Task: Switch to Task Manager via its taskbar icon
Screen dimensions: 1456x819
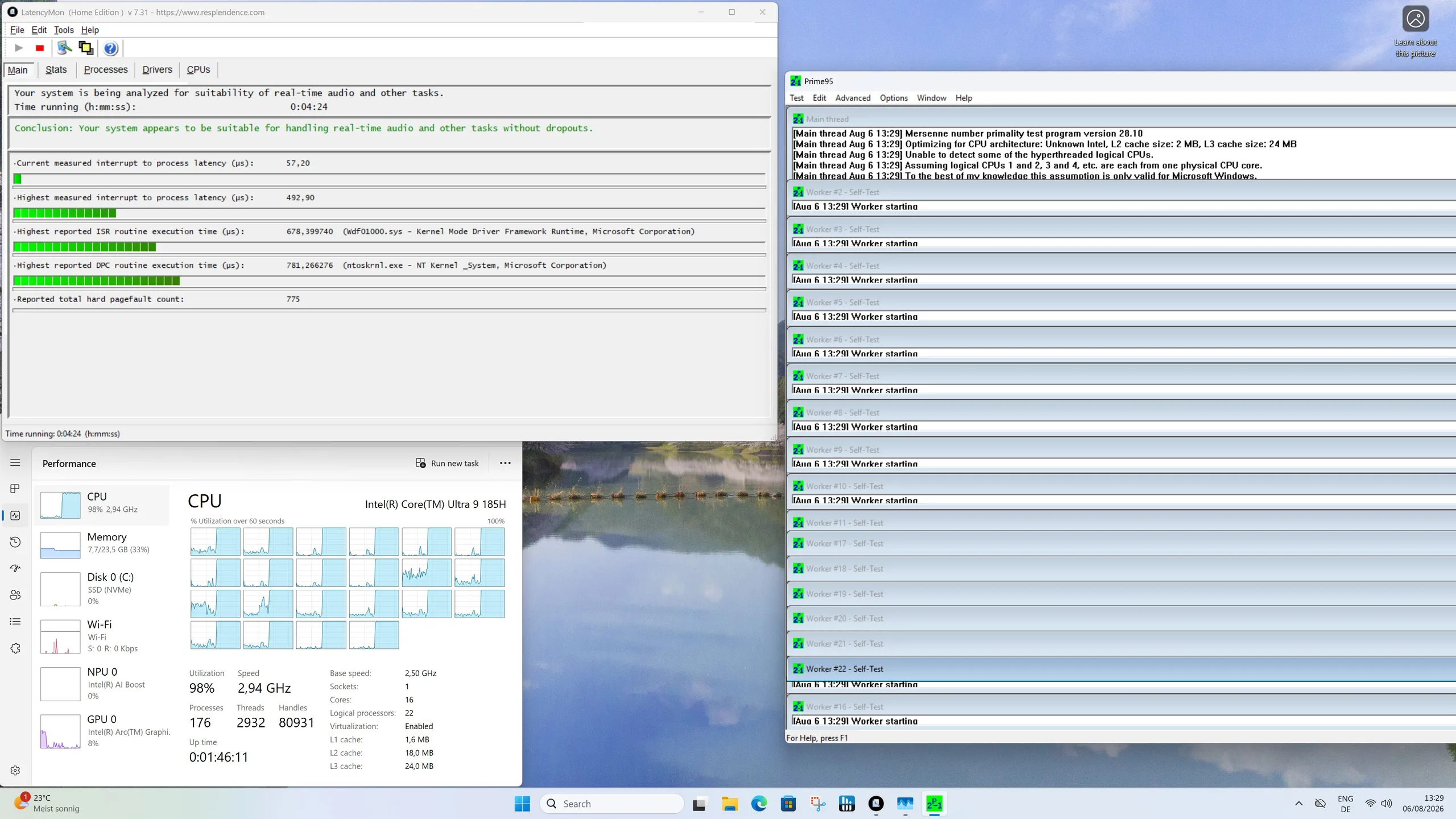Action: (x=905, y=804)
